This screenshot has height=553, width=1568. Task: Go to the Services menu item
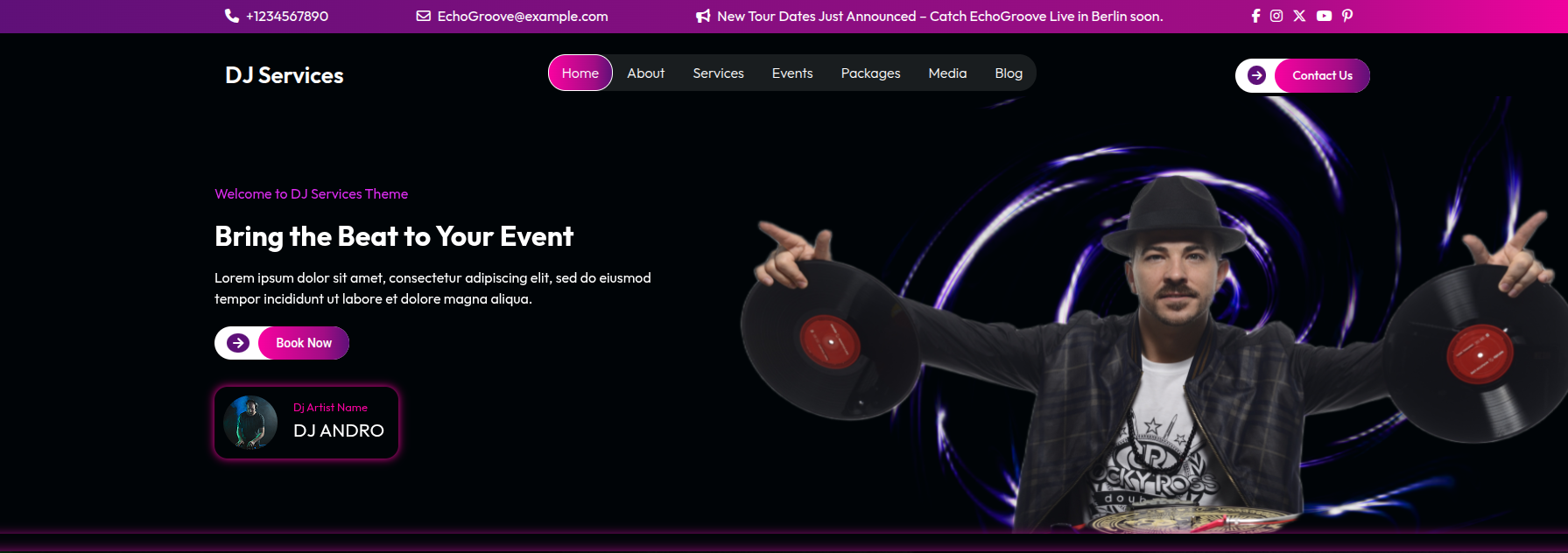(719, 73)
